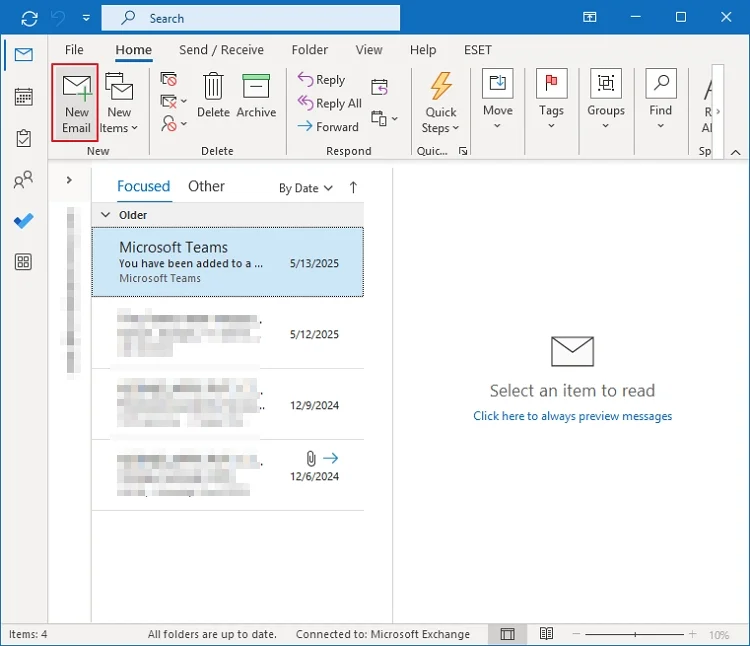Open the Folder tab
750x646 pixels.
[309, 50]
